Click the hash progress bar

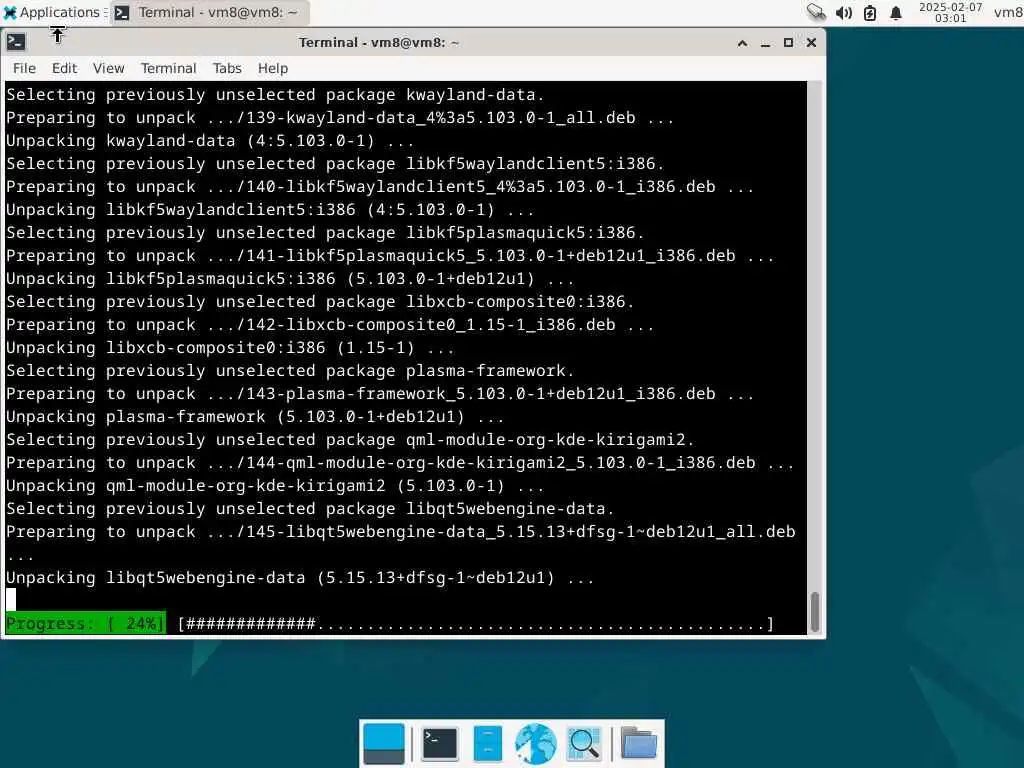tap(476, 624)
